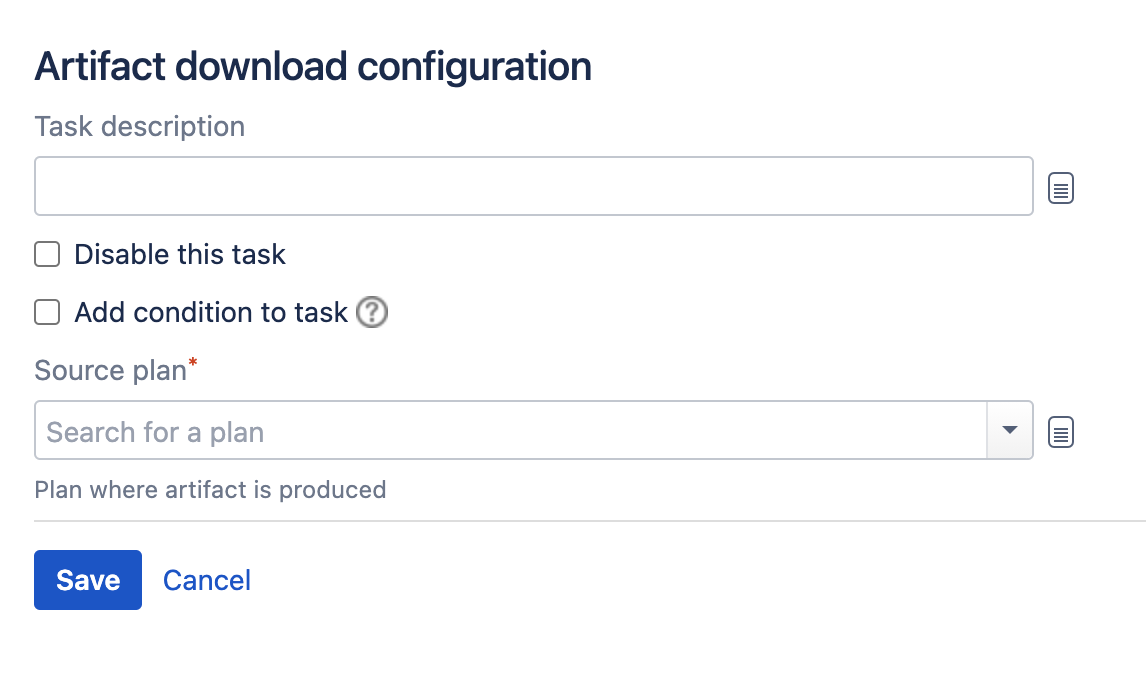This screenshot has height=680, width=1146.
Task: Show help for Add condition to task
Action: (x=372, y=312)
